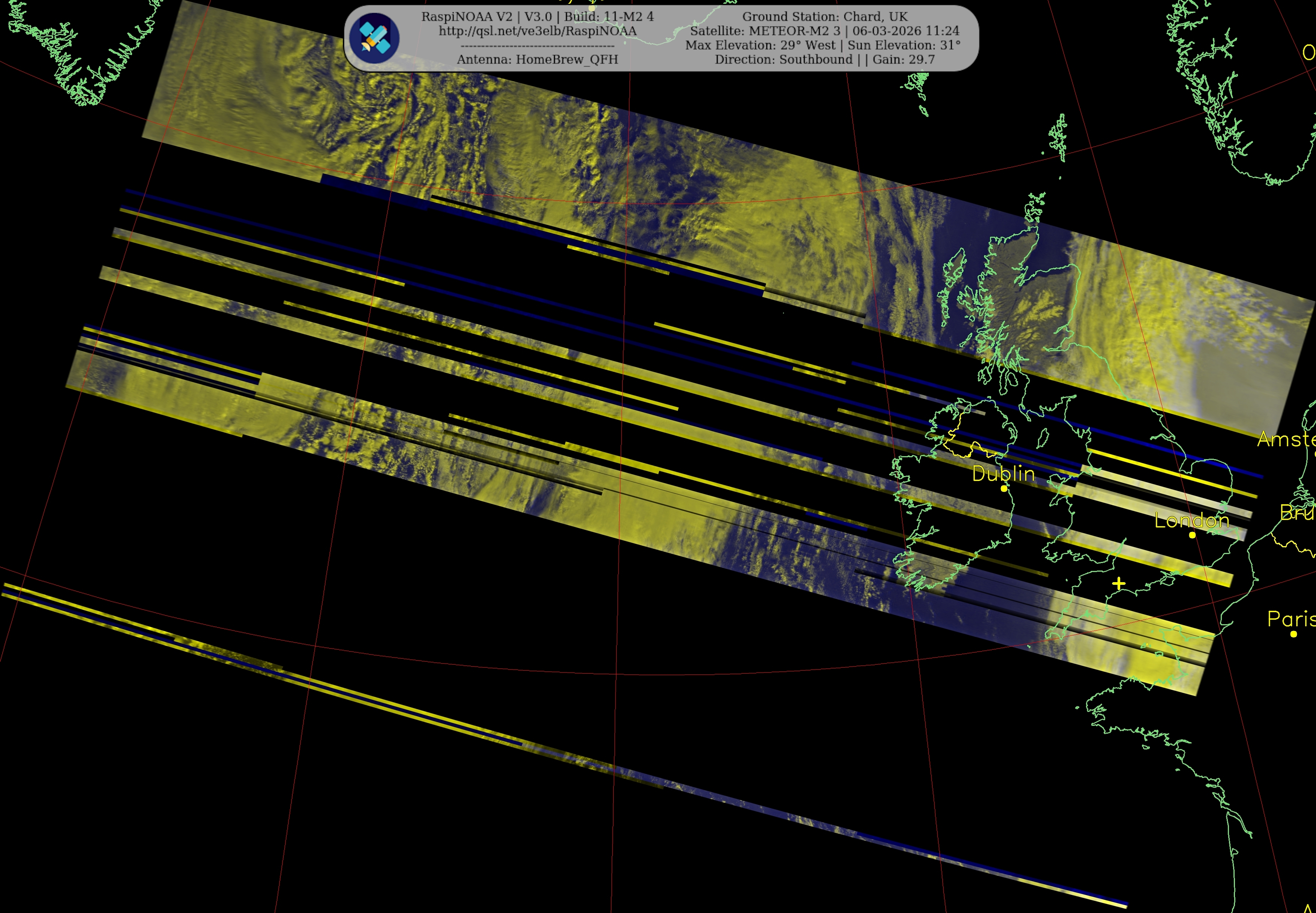Click the yellow Paris city dot
1316x913 pixels.
tap(1294, 634)
